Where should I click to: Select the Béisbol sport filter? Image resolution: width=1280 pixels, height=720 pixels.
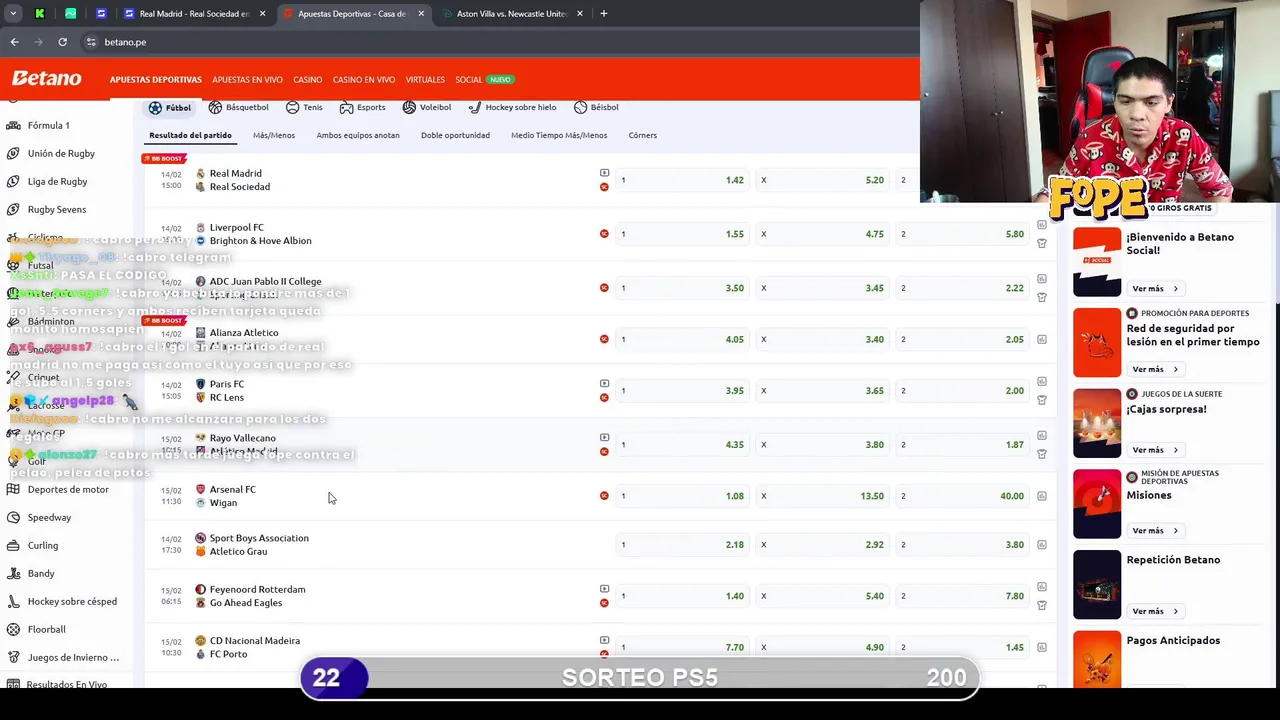pyautogui.click(x=596, y=107)
